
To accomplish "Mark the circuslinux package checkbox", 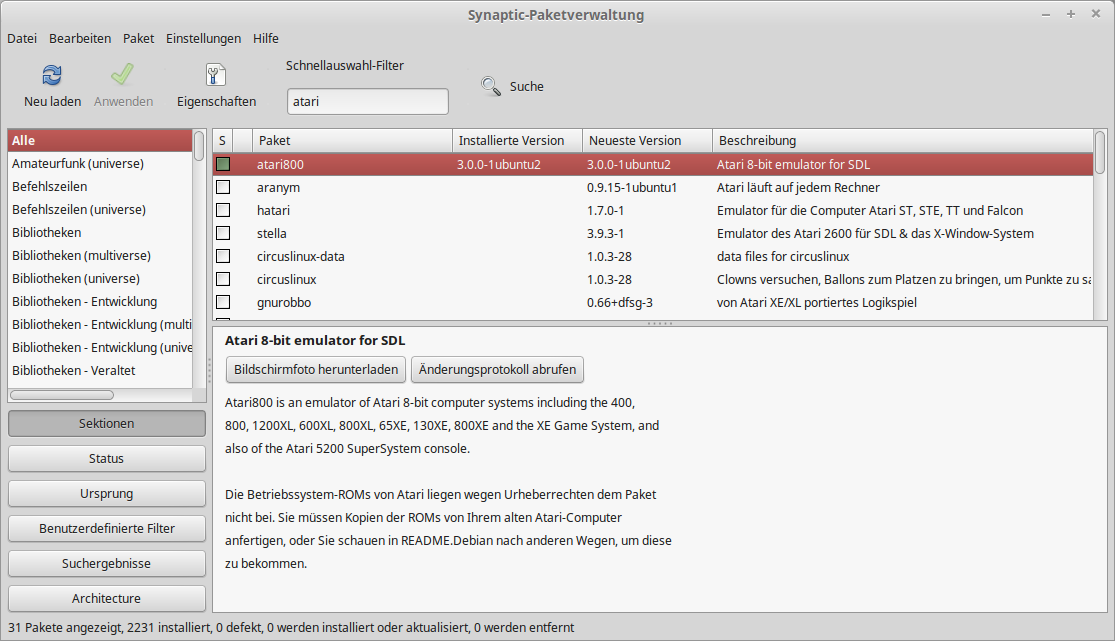I will coord(223,279).
